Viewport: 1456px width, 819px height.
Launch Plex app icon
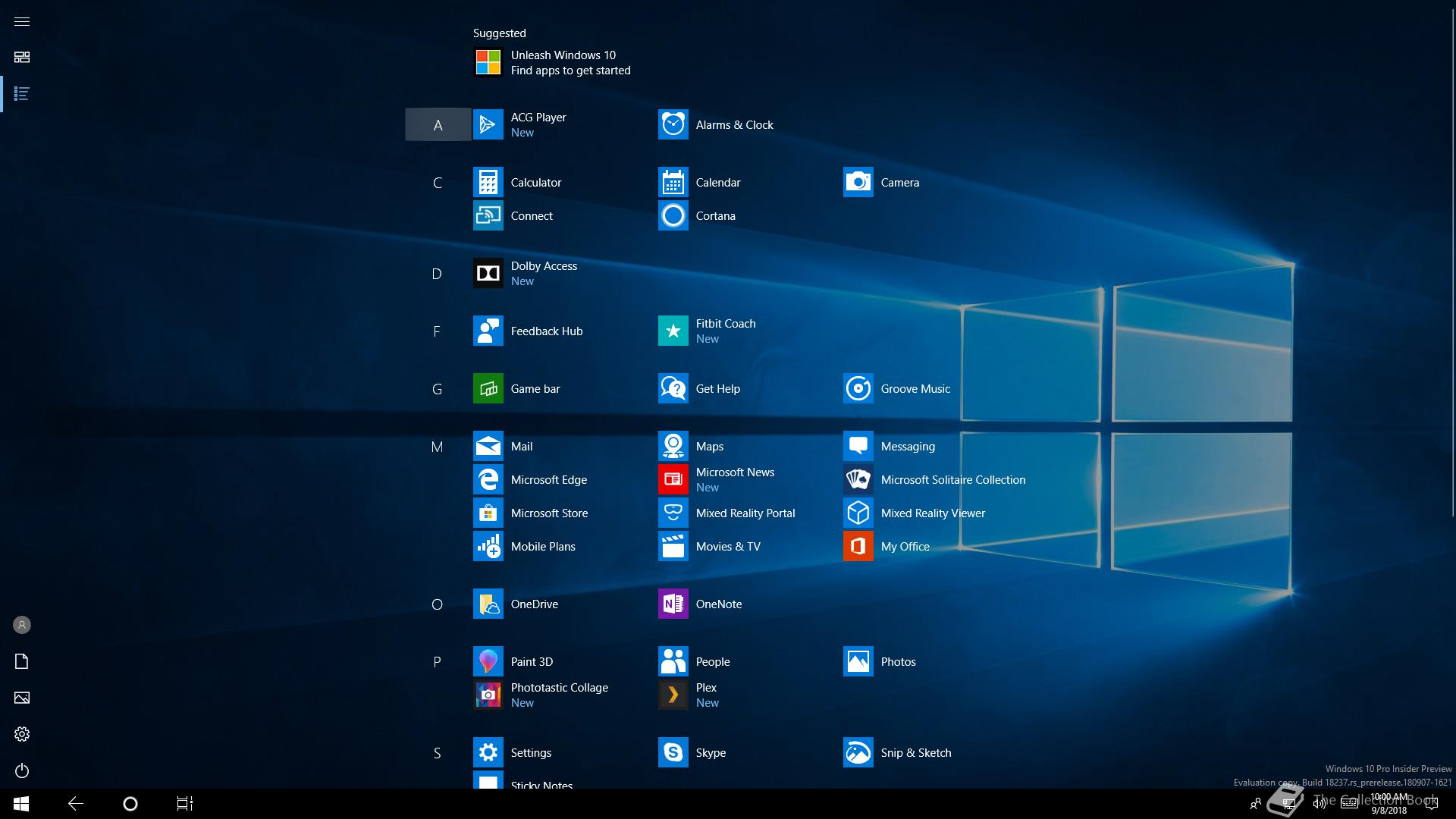673,695
